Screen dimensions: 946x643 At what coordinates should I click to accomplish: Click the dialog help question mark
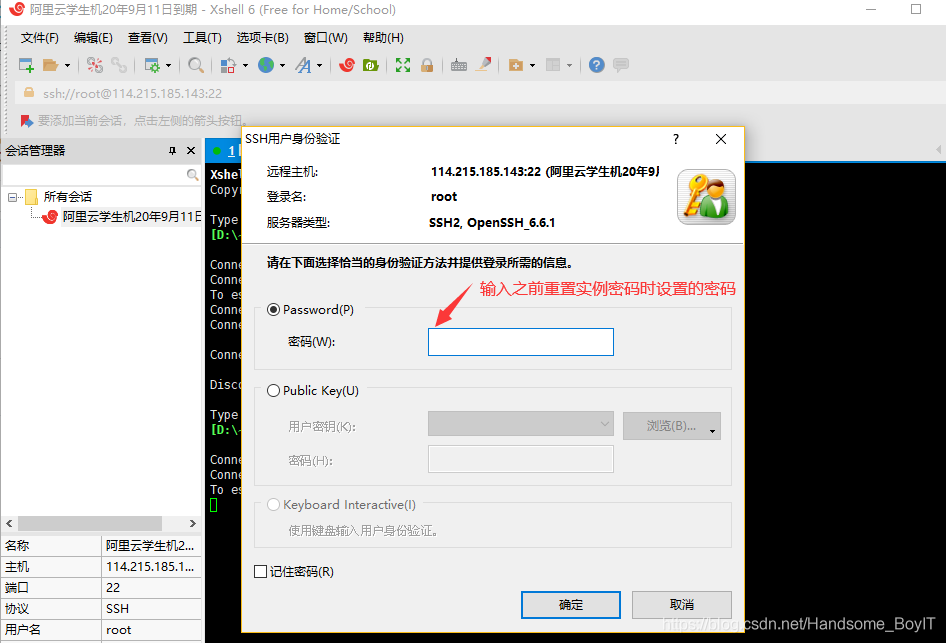tap(676, 139)
